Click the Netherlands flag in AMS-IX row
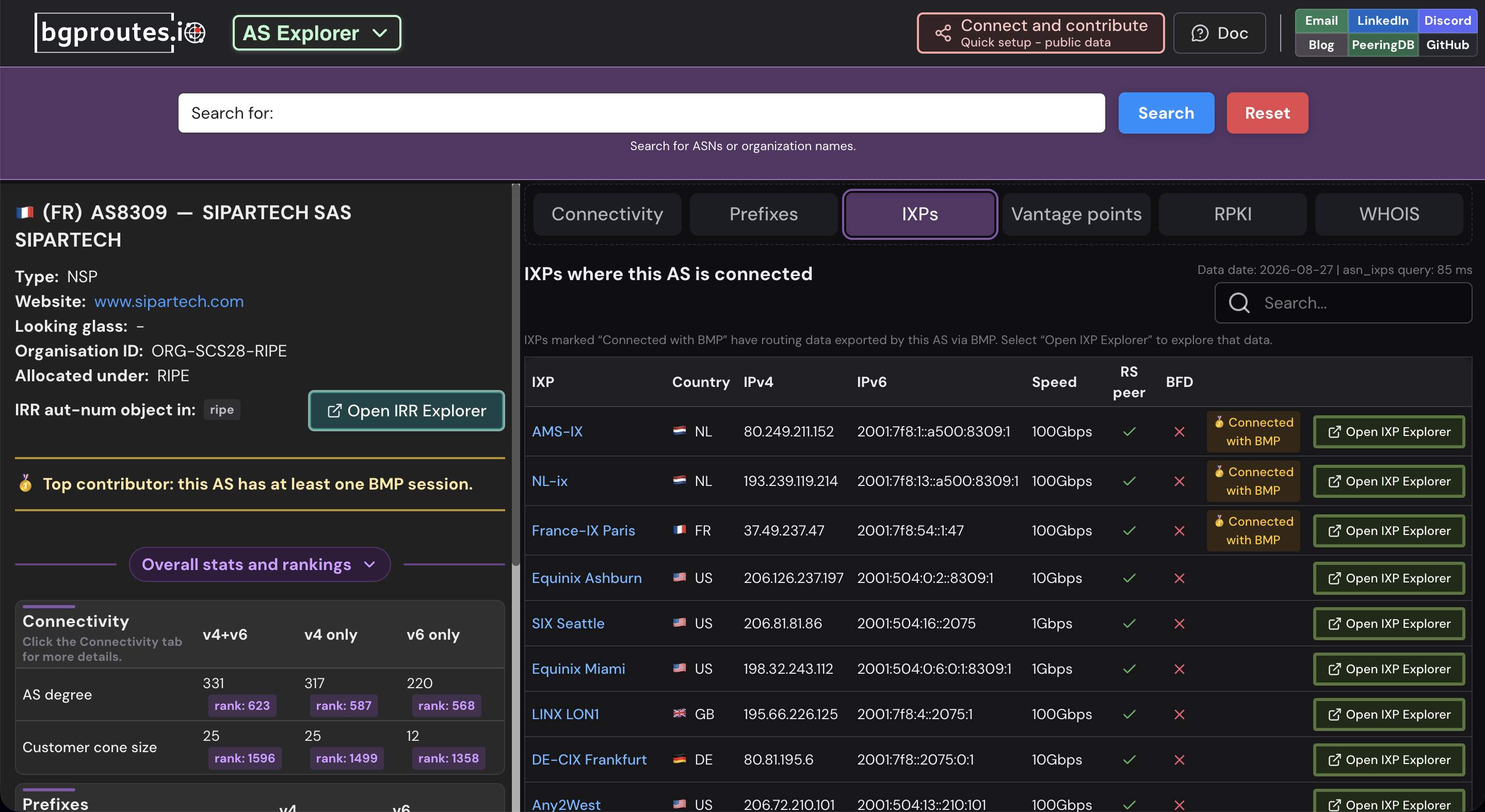This screenshot has height=812, width=1485. click(679, 430)
